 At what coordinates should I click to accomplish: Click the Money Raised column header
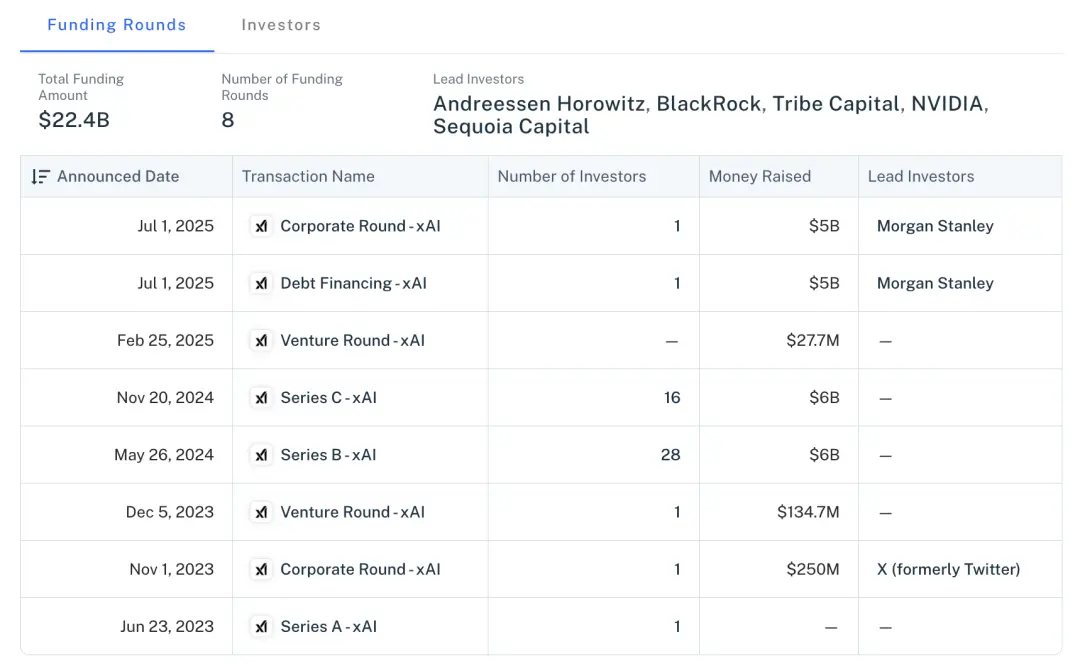coord(759,177)
